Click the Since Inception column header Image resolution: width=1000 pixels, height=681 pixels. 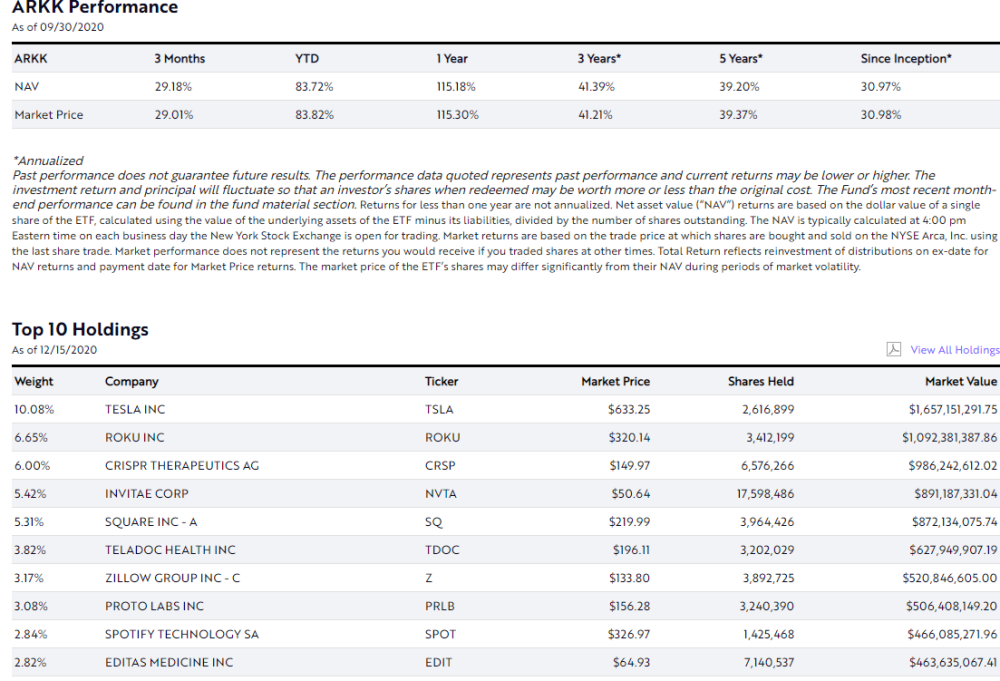click(x=905, y=59)
